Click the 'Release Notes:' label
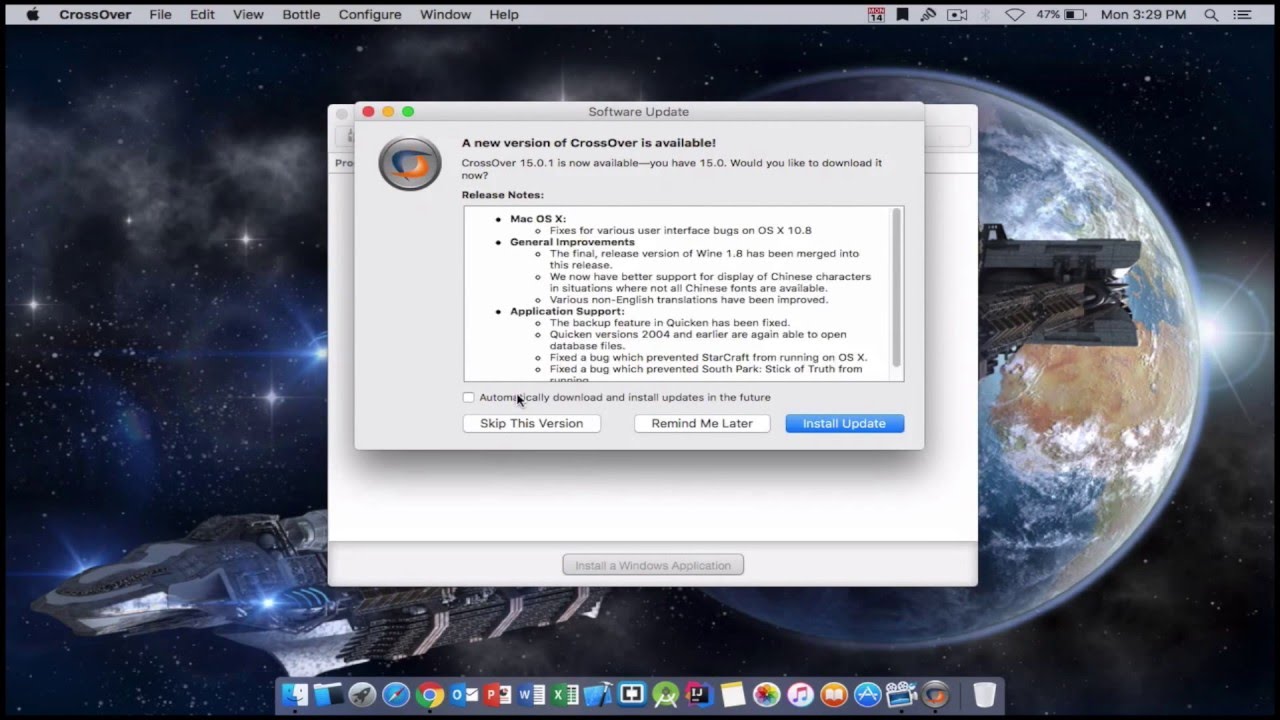The width and height of the screenshot is (1280, 720). pos(503,195)
